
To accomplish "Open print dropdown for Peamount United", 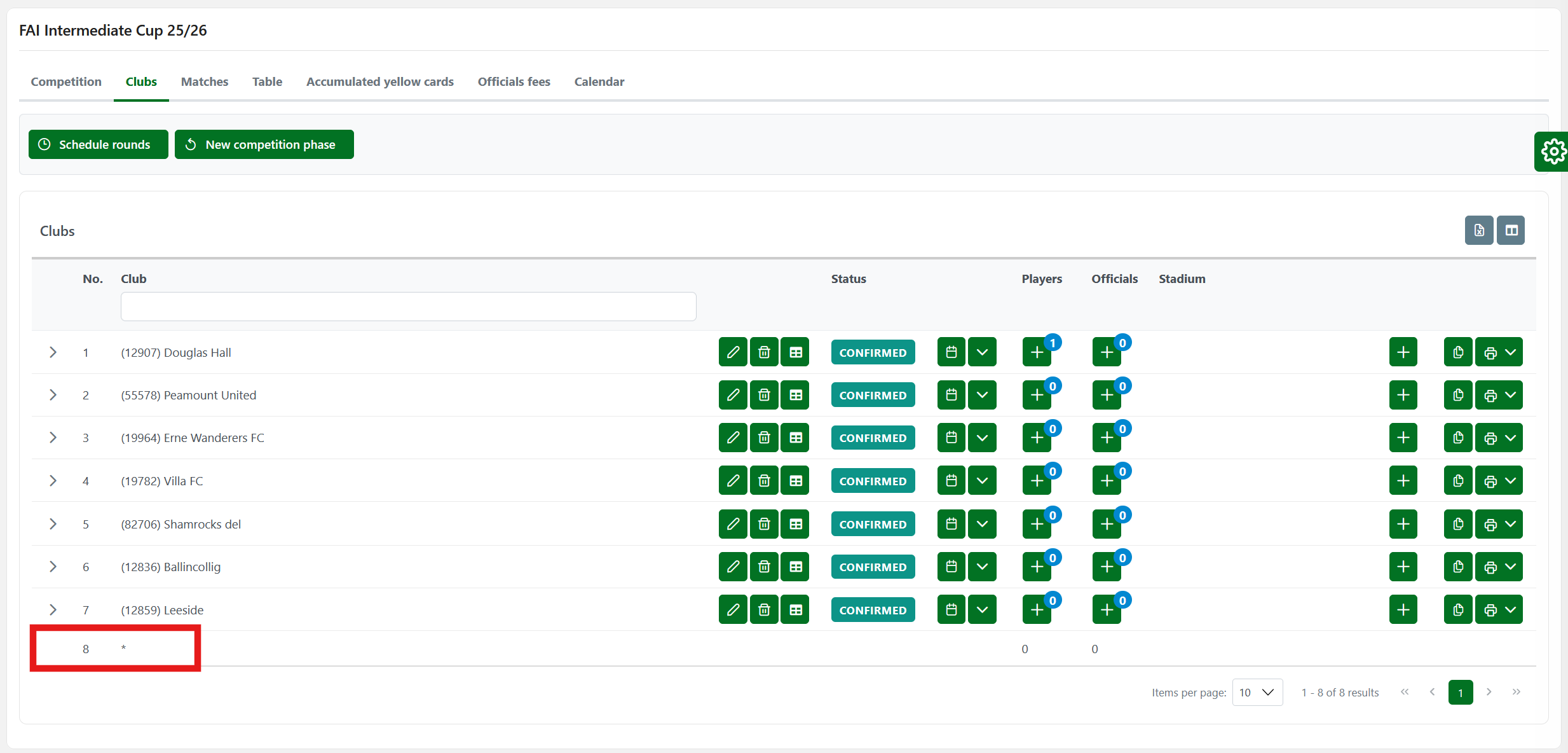I will coord(1499,395).
